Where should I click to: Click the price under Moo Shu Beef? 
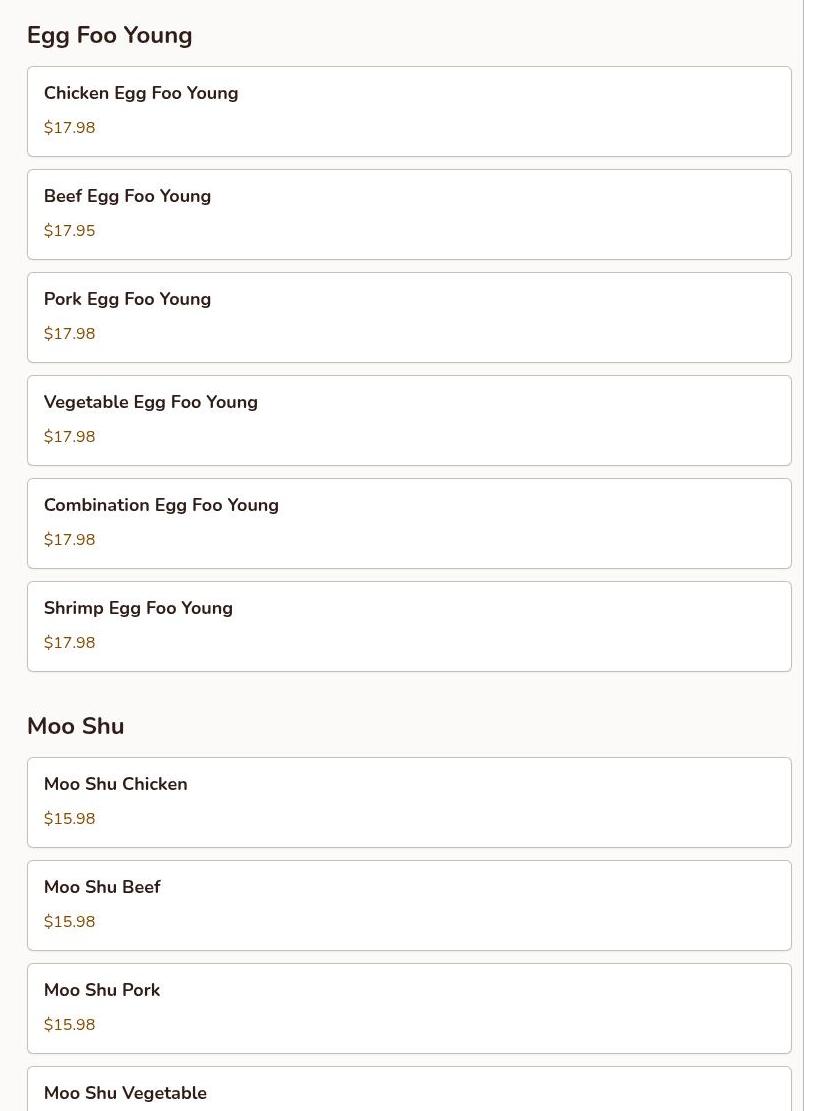[x=69, y=922]
